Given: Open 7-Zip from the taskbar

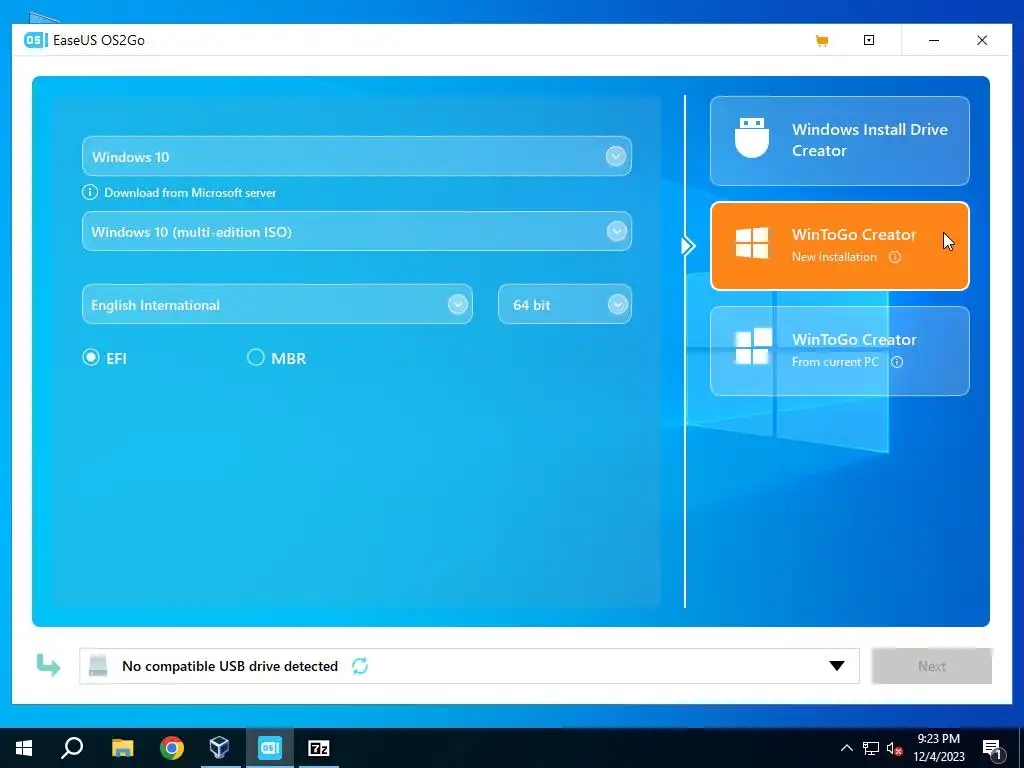Looking at the screenshot, I should coord(319,748).
